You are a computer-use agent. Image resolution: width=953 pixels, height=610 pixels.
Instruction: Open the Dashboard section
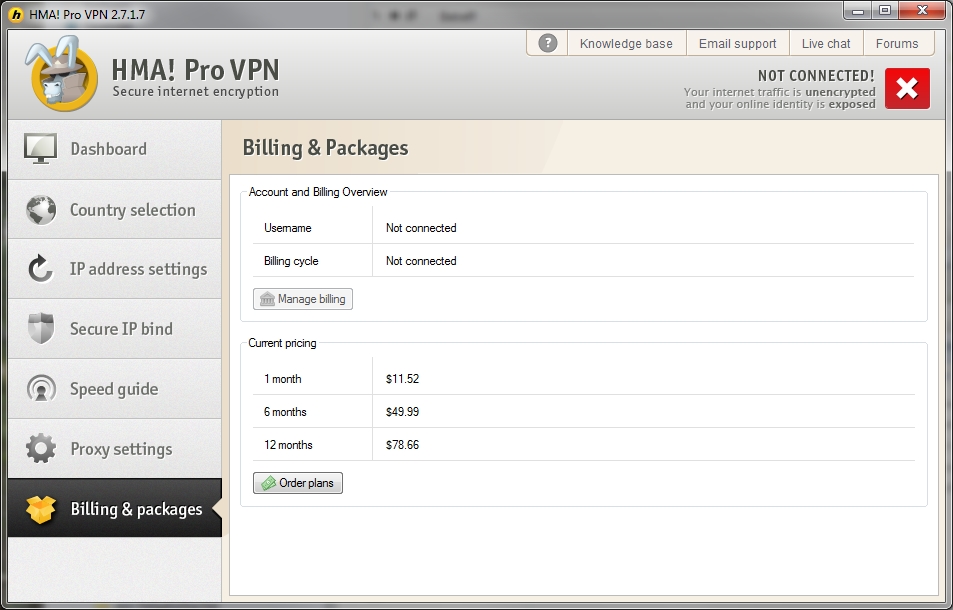point(115,149)
